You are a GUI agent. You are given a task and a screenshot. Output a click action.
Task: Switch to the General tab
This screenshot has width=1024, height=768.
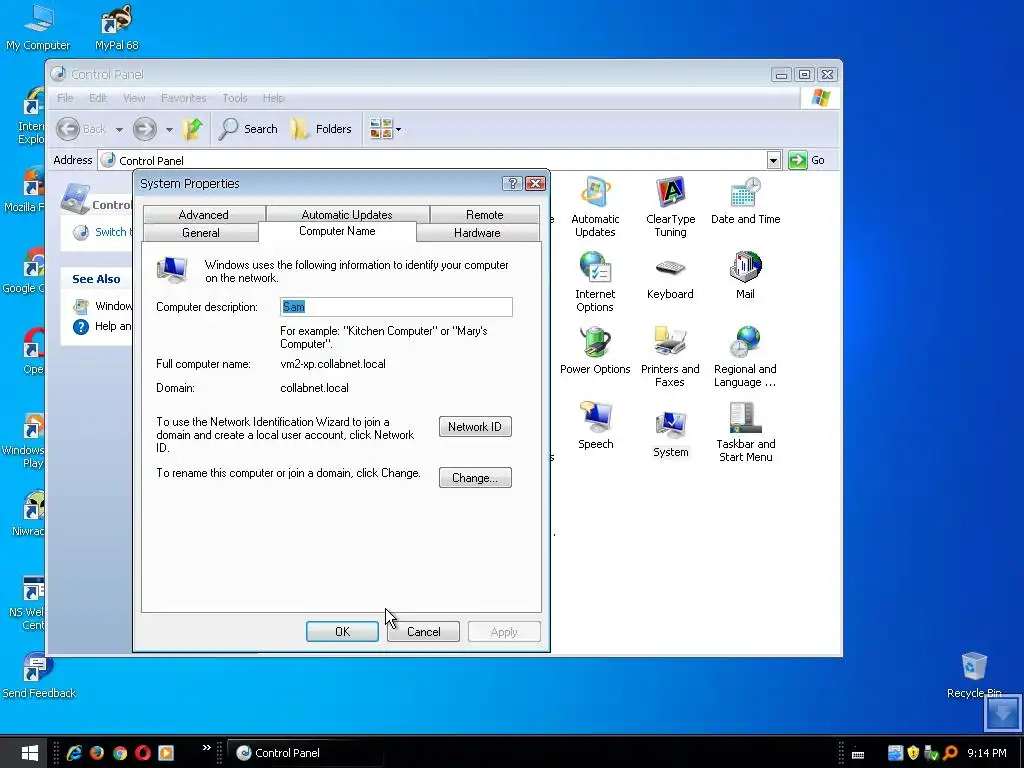tap(200, 232)
